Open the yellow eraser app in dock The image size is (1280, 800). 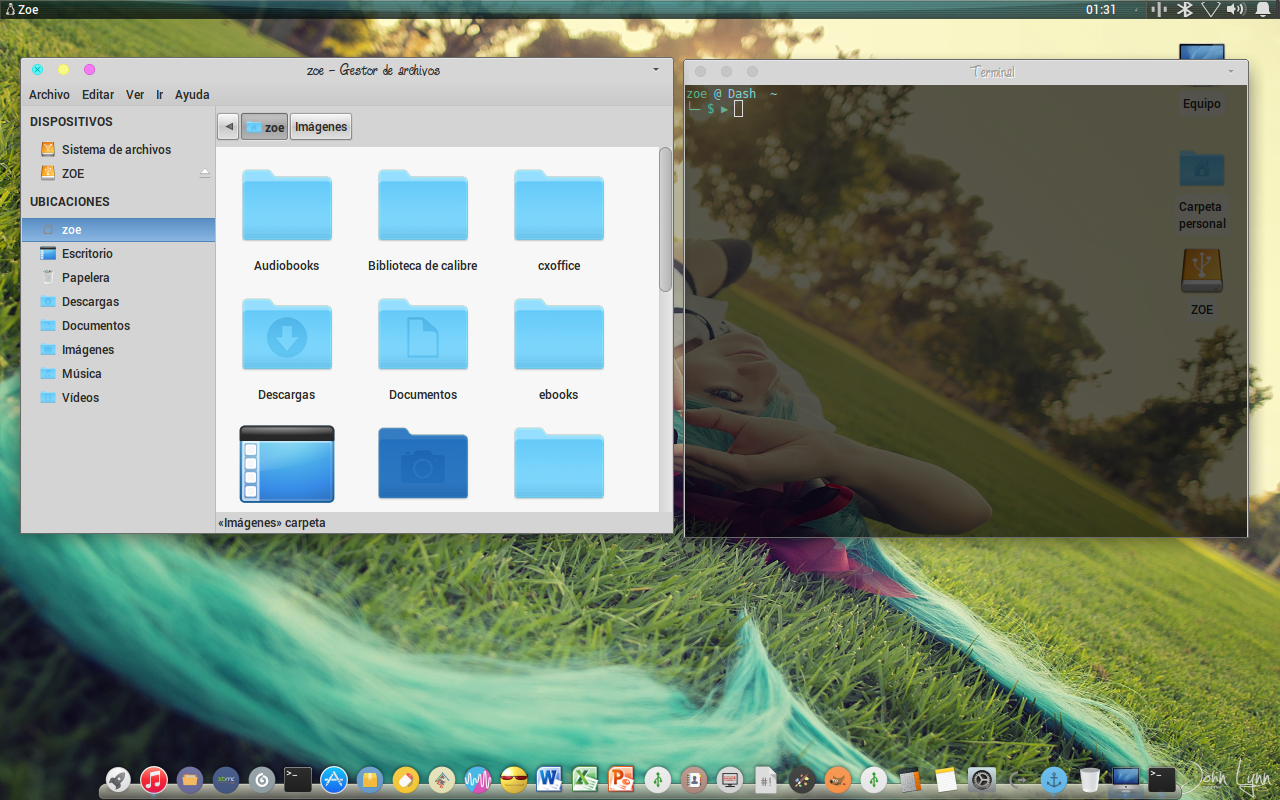[406, 780]
